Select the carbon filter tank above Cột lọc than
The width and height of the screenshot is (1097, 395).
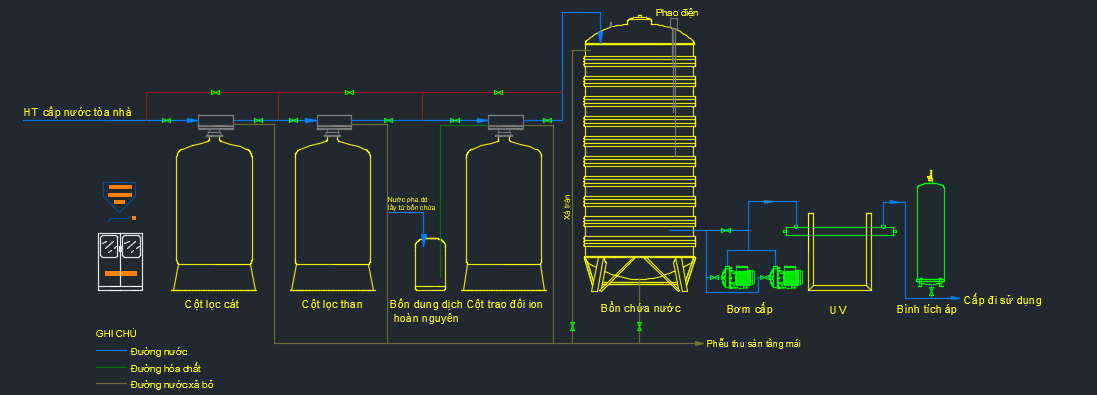tap(332, 213)
